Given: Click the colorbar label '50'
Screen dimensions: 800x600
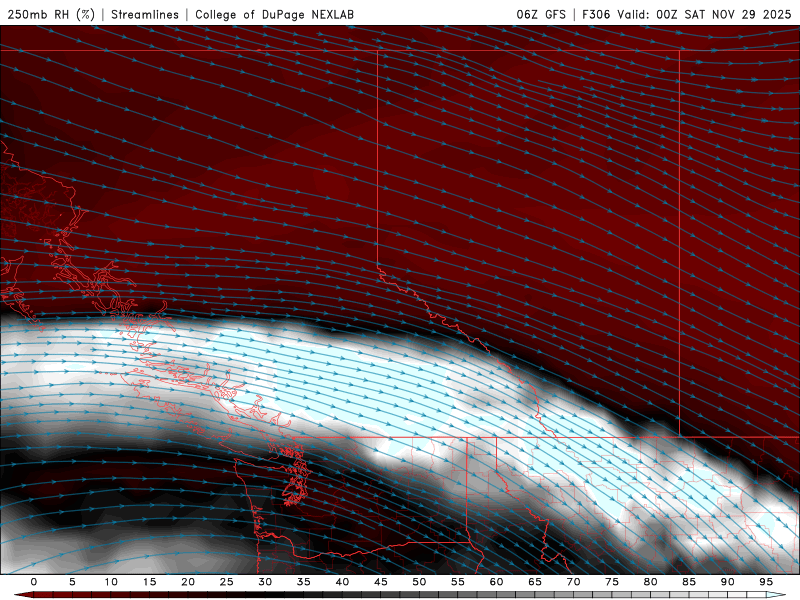Looking at the screenshot, I should [x=419, y=582].
